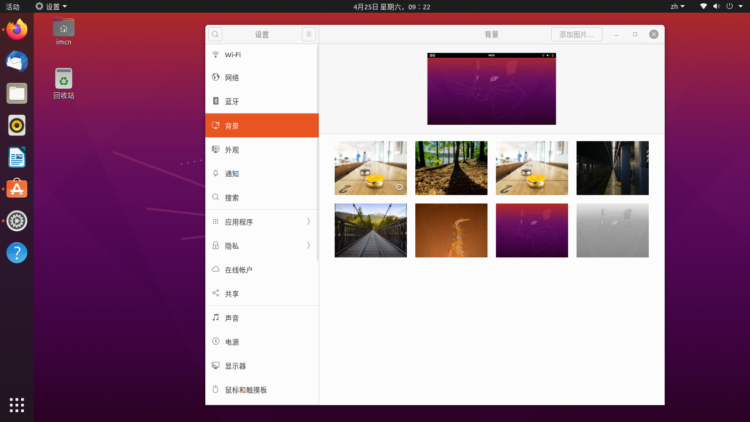Open the 设置 app menu in top bar

point(52,6)
